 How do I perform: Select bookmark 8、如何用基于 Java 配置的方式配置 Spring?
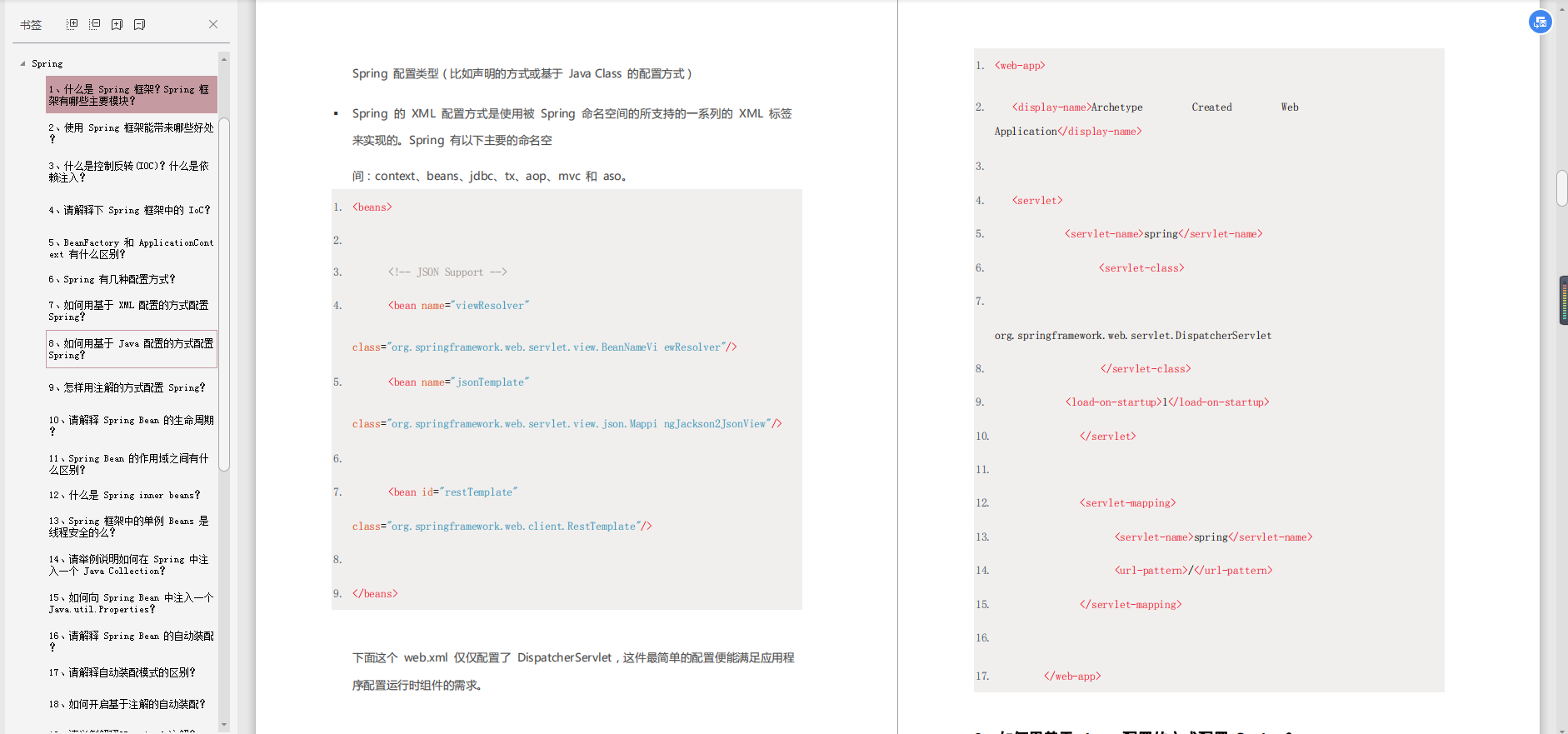tap(132, 349)
